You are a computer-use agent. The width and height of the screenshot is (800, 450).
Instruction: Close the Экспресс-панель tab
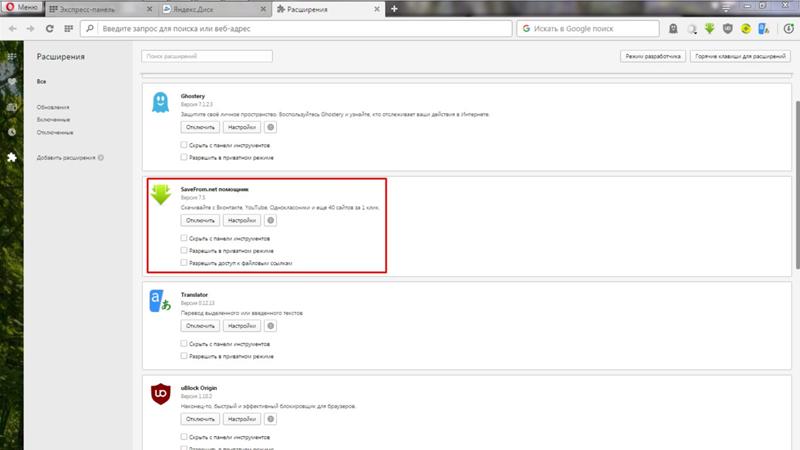pos(149,9)
